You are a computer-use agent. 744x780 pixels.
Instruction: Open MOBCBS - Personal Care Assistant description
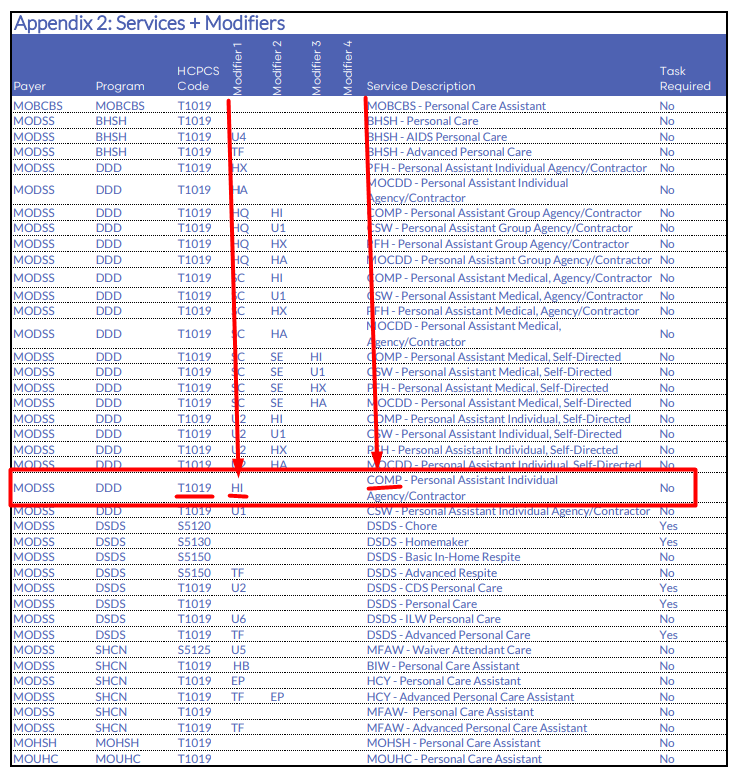point(456,106)
